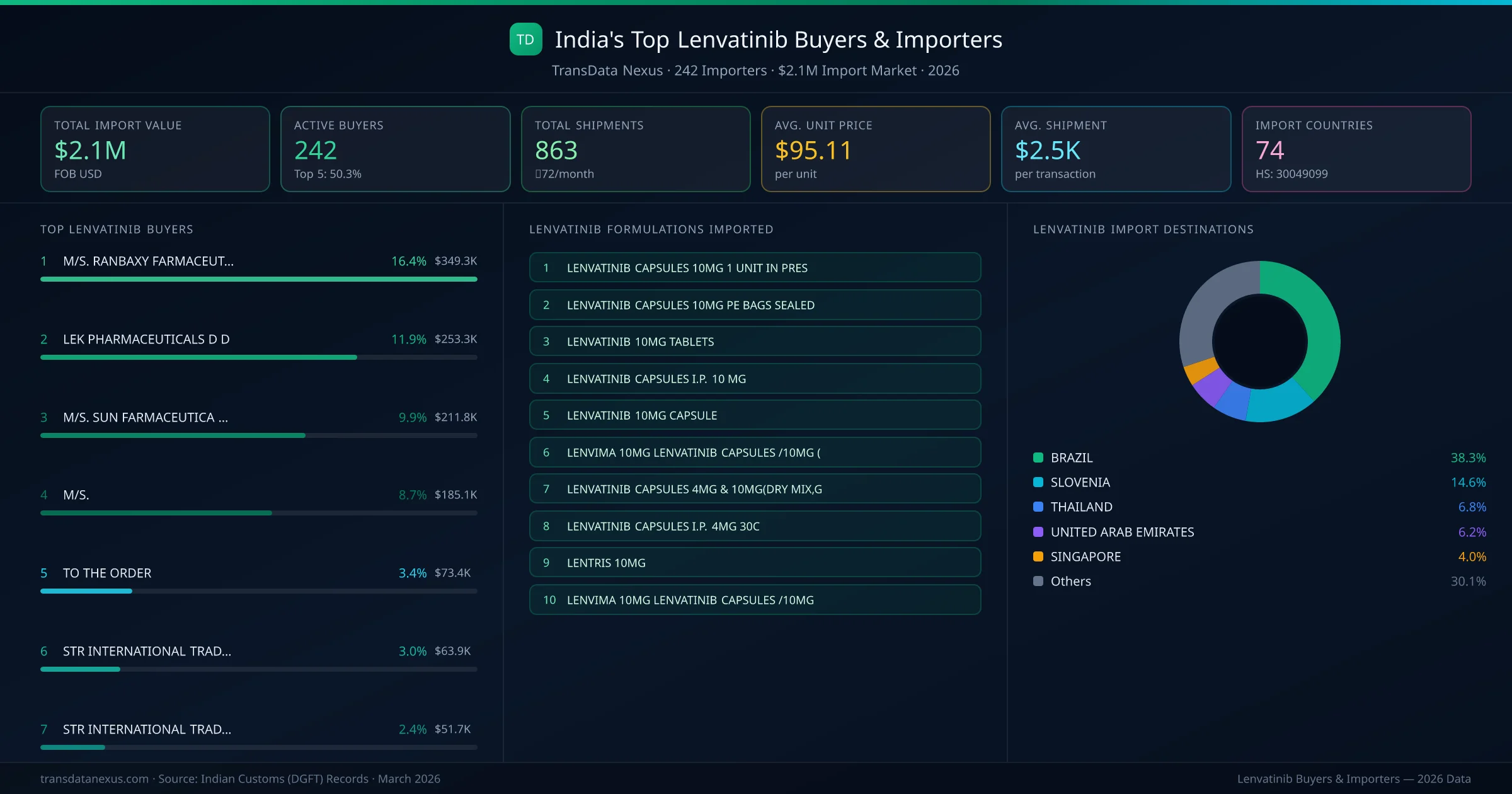Select the HS: 30049099 code text
Viewport: 1512px width, 794px height.
(x=1291, y=174)
